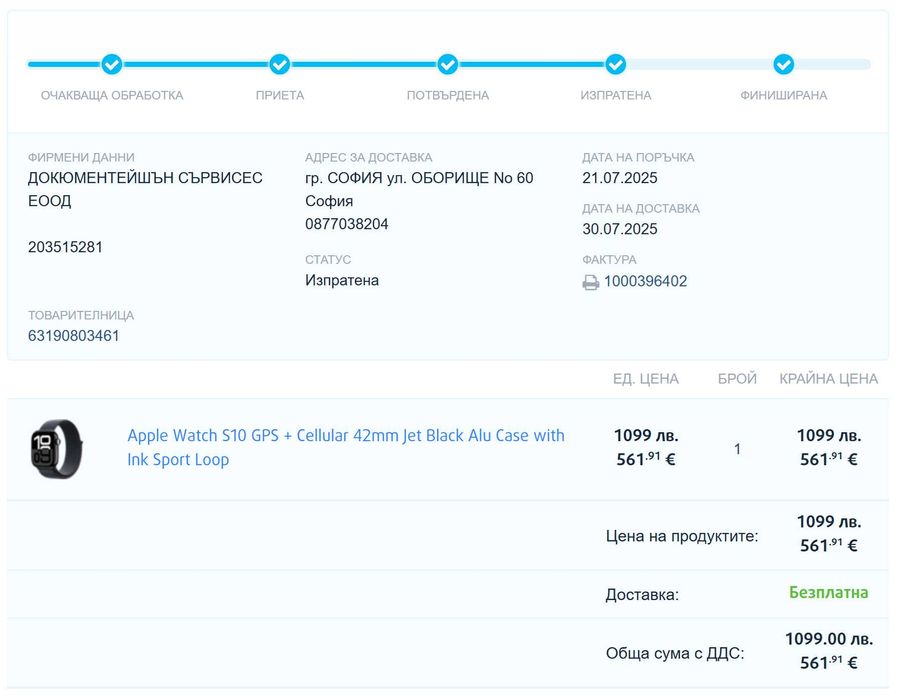The width and height of the screenshot is (897, 700).
Task: Click the ФИНИШИРАНА step checkmark icon
Action: pyautogui.click(x=784, y=64)
